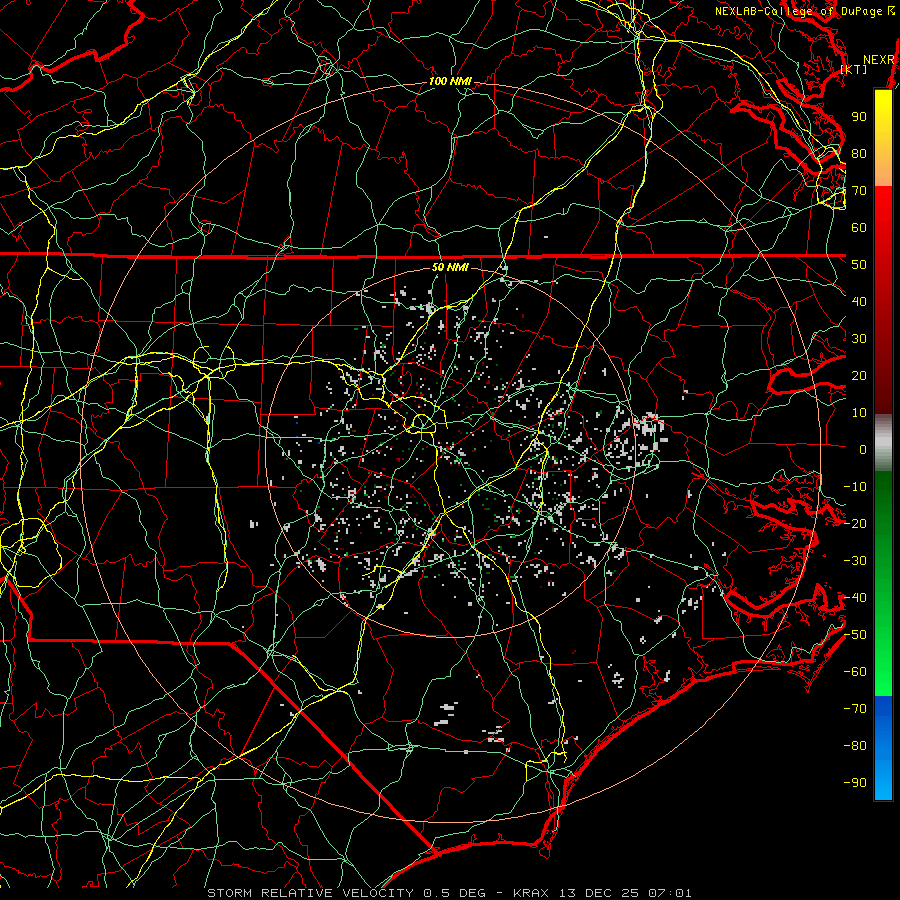Select the -60 value on velocity scale
This screenshot has width=900, height=900.
point(855,672)
